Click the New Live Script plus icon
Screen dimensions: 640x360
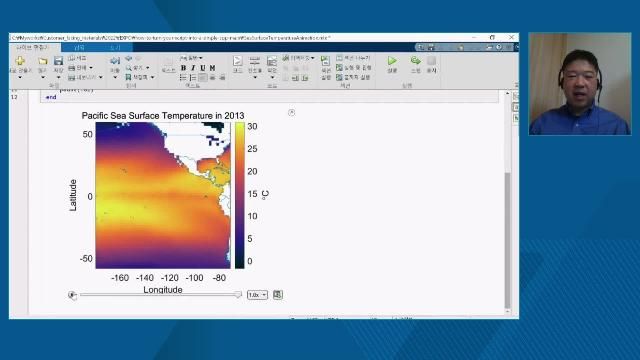coord(20,61)
